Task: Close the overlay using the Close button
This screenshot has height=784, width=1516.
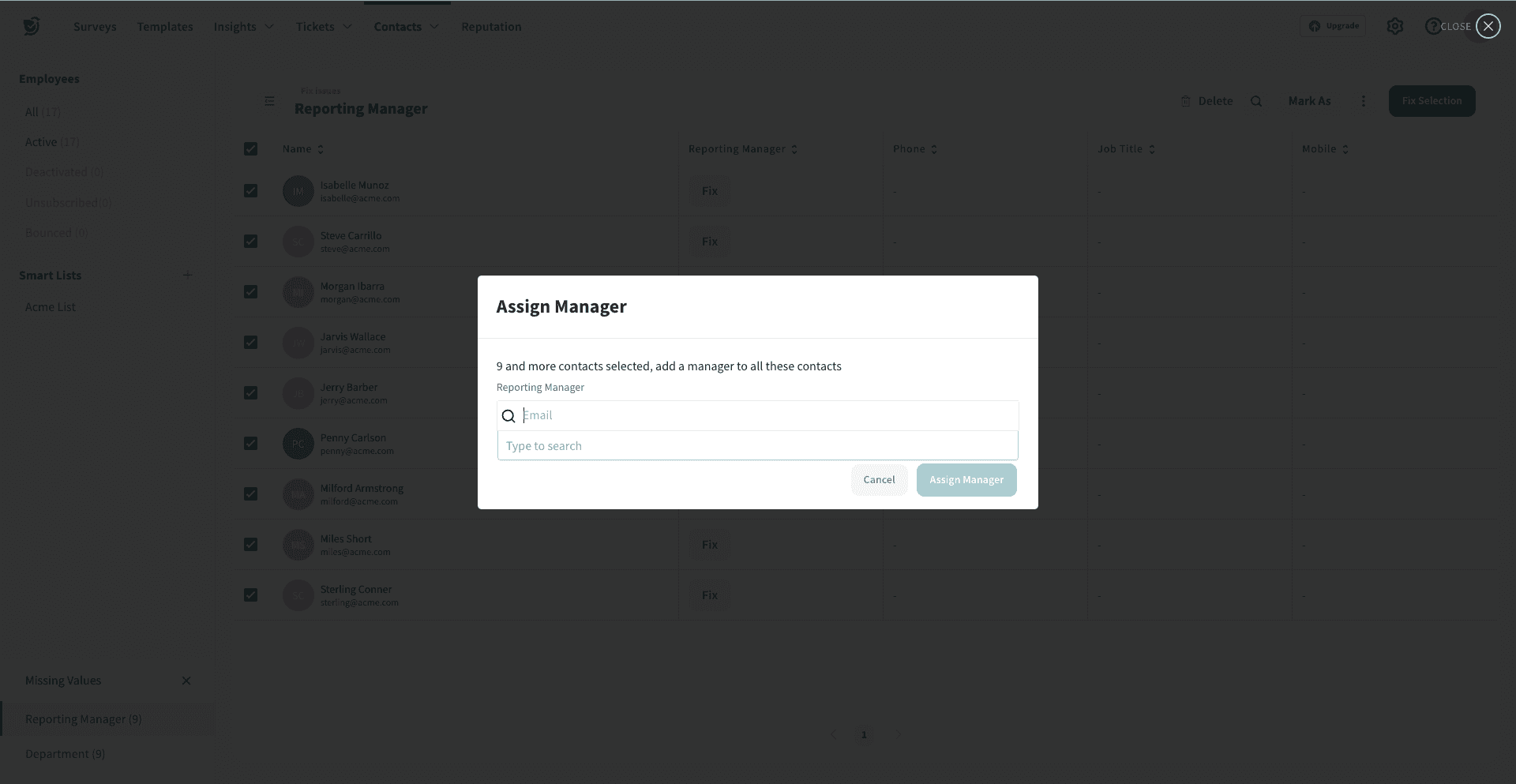Action: pyautogui.click(x=1488, y=27)
